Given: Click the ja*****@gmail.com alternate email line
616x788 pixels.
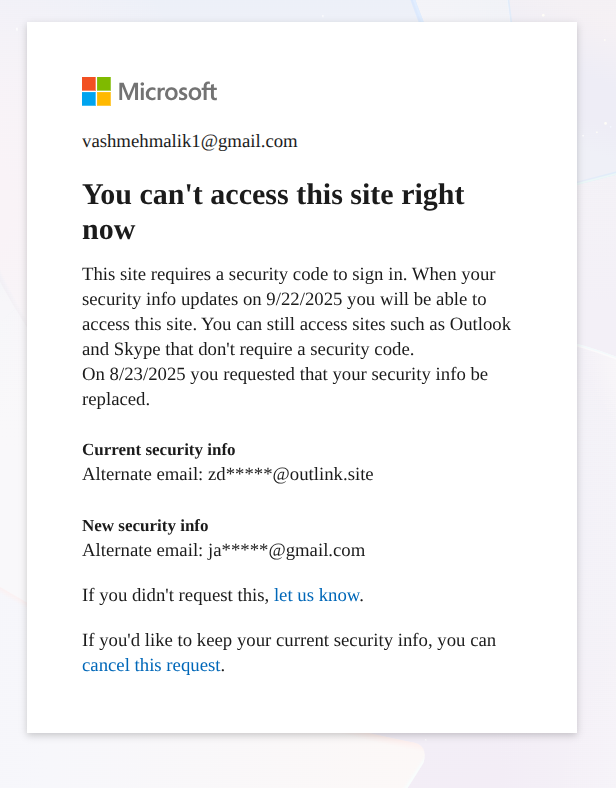Looking at the screenshot, I should (224, 550).
